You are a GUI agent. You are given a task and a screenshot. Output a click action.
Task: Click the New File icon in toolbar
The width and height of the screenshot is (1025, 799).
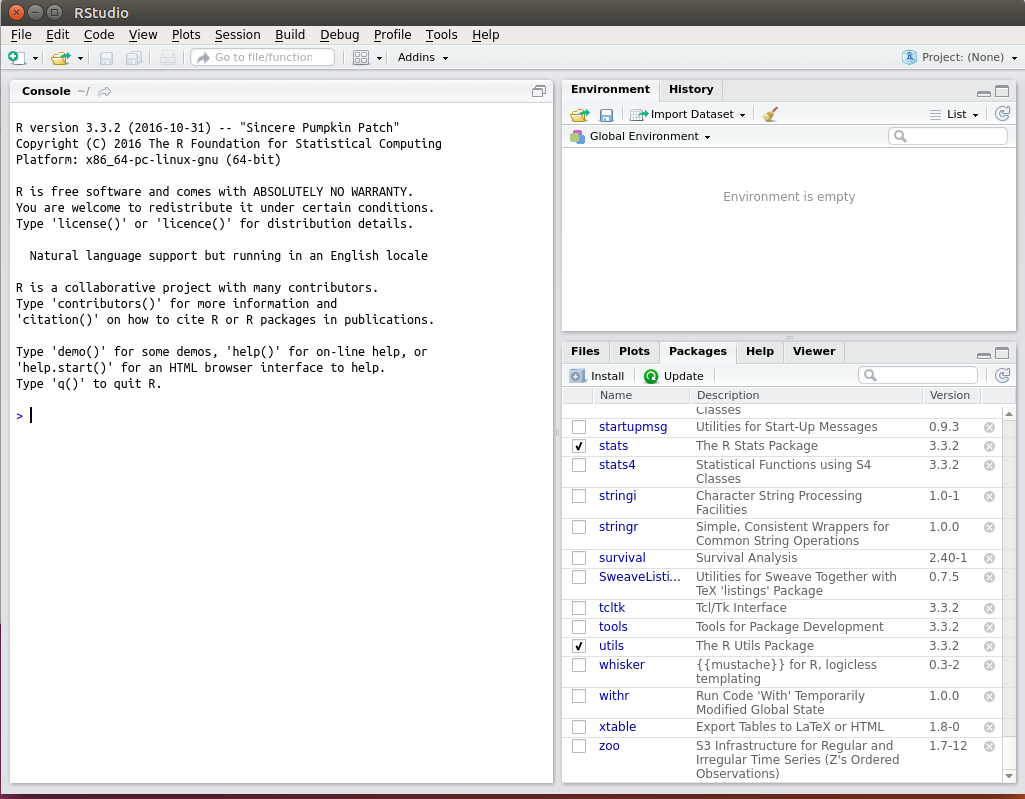[x=17, y=58]
